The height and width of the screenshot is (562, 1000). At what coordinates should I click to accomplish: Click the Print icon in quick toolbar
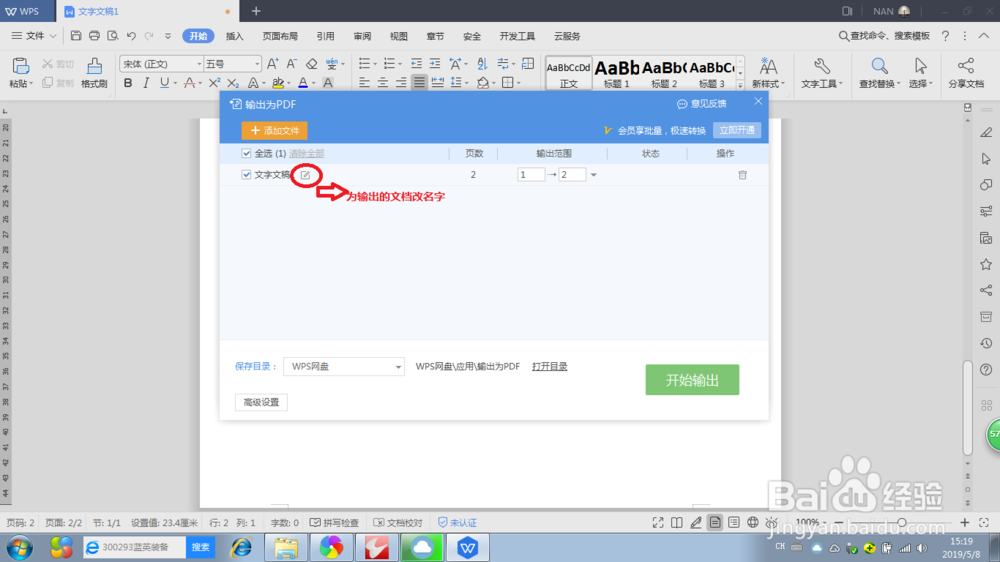click(94, 36)
